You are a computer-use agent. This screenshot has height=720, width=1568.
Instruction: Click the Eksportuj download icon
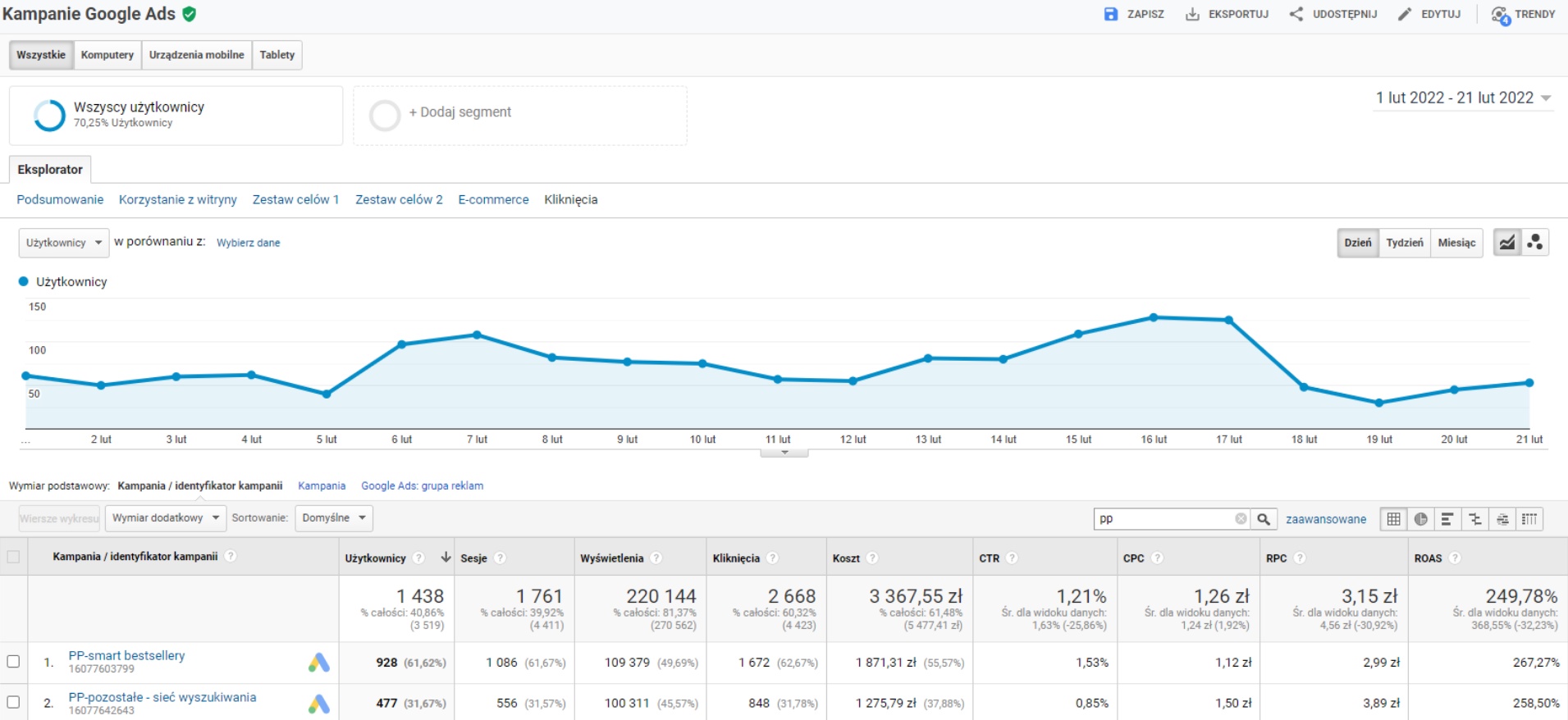1192,14
